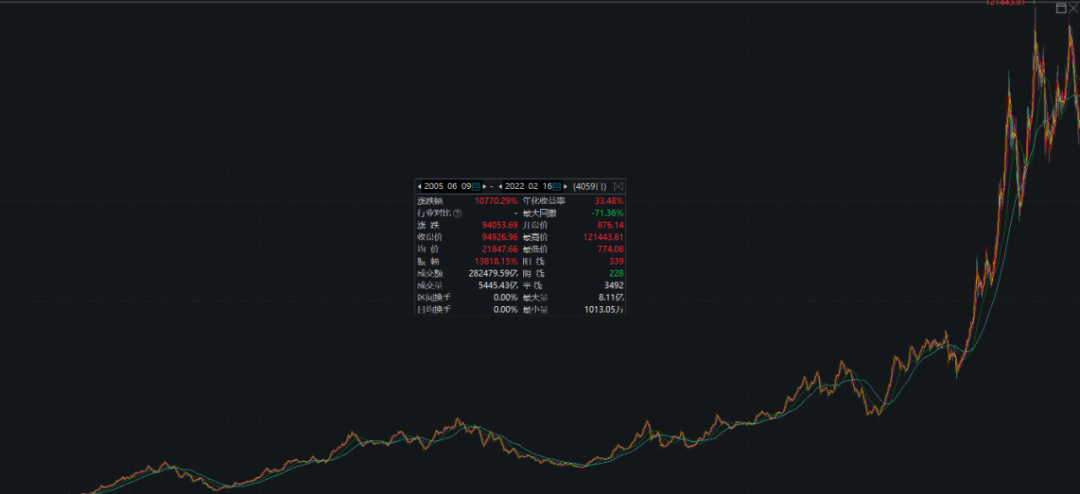Click the window restore icon in chart corner

click(1061, 8)
